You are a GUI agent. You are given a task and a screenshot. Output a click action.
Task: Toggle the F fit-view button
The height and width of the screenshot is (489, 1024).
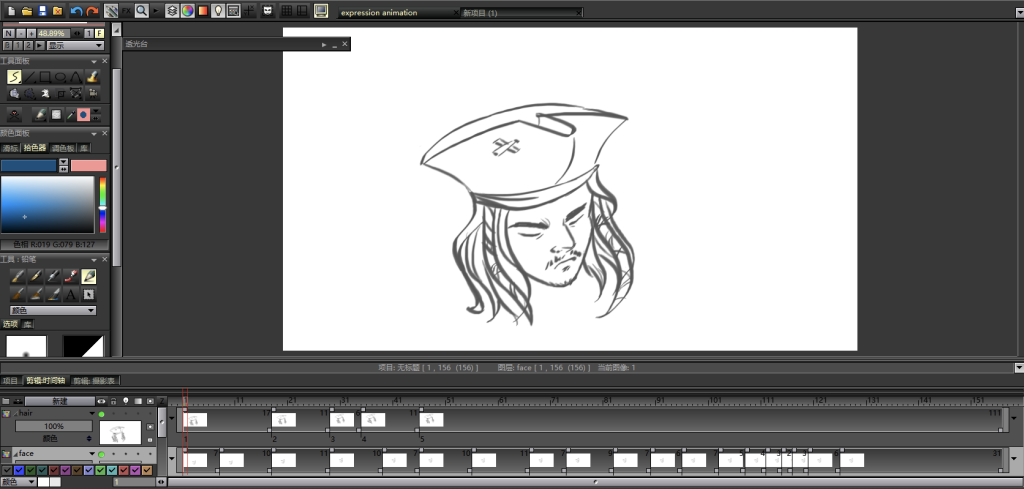(99, 33)
